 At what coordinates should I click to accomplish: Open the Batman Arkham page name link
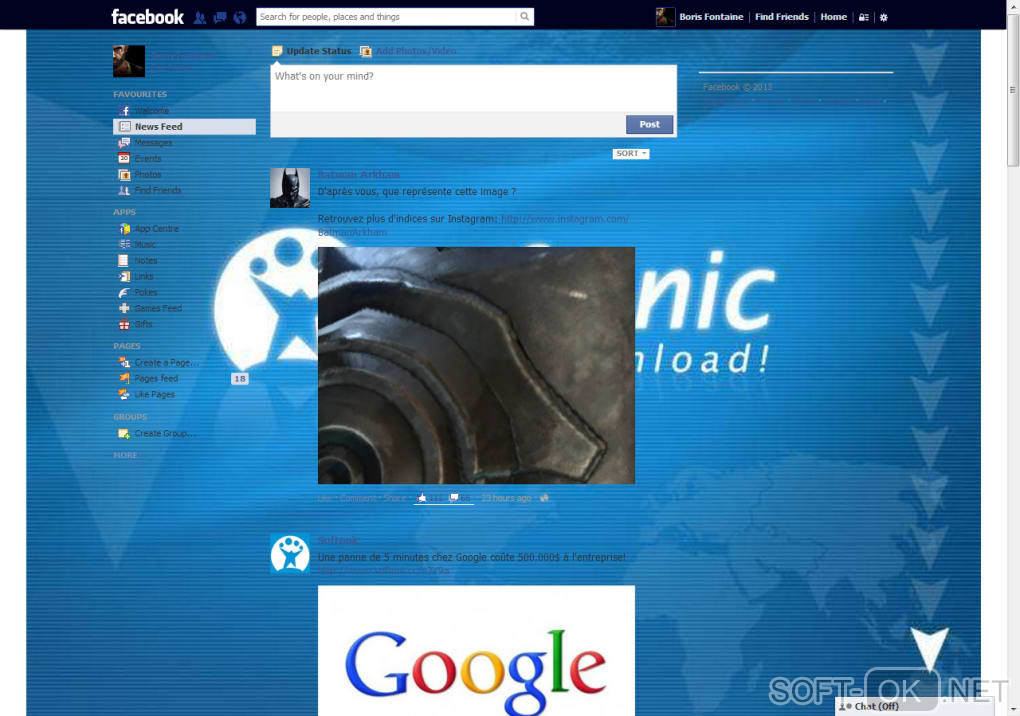(x=358, y=174)
